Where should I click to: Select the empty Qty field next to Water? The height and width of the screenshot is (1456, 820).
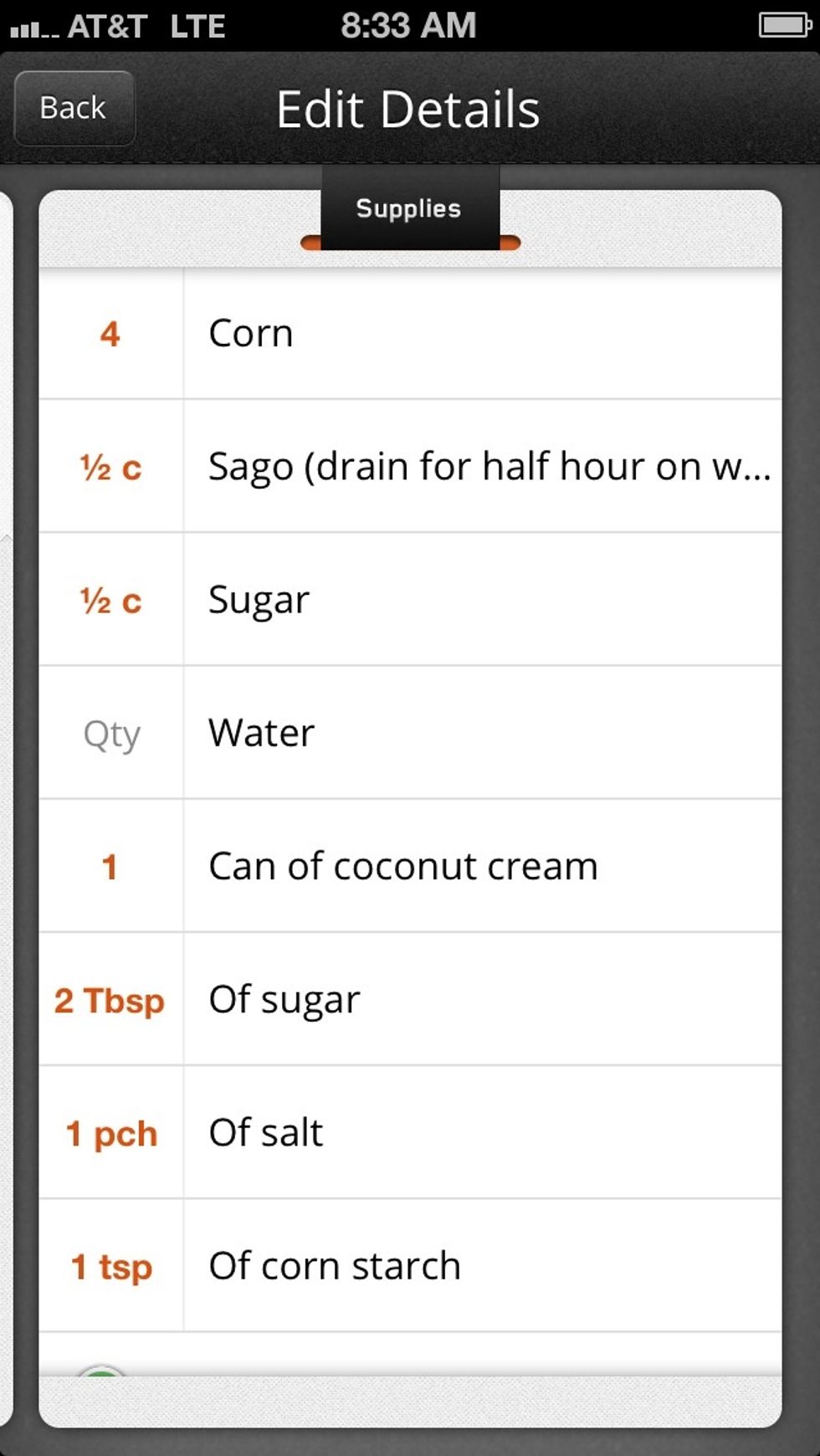pyautogui.click(x=110, y=734)
